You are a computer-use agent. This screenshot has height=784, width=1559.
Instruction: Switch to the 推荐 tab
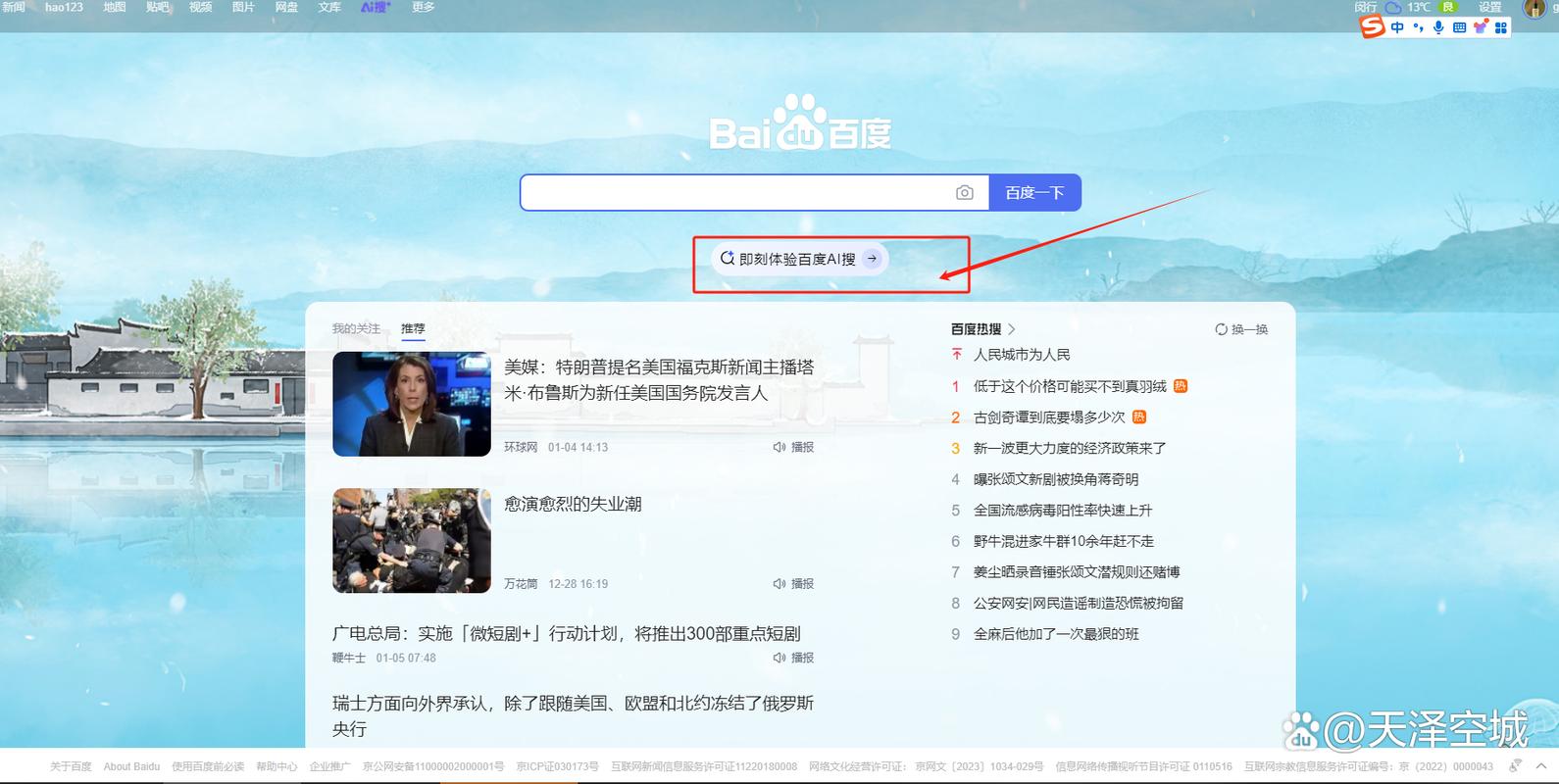(x=413, y=328)
